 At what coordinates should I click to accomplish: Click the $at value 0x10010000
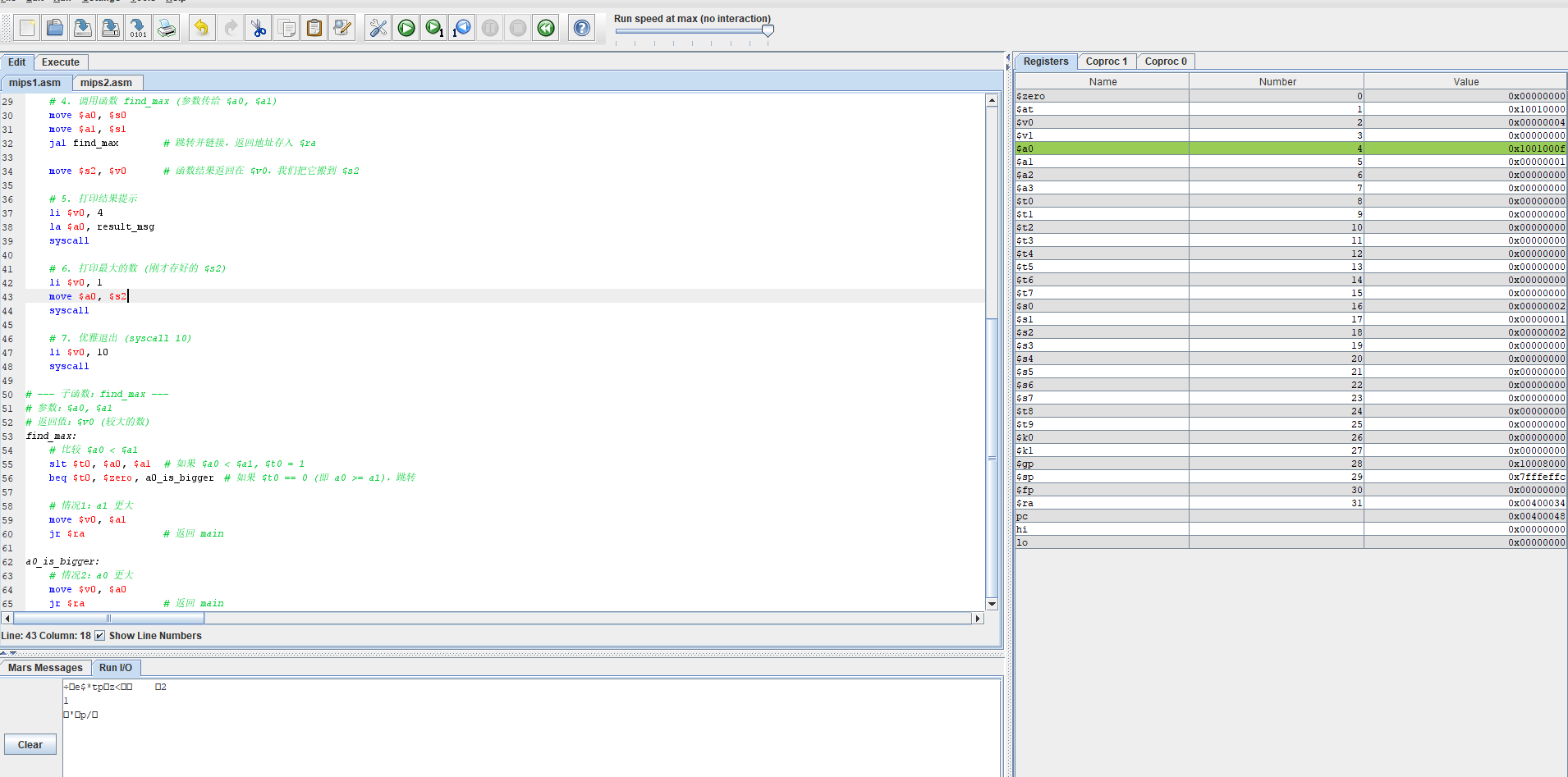point(1536,109)
